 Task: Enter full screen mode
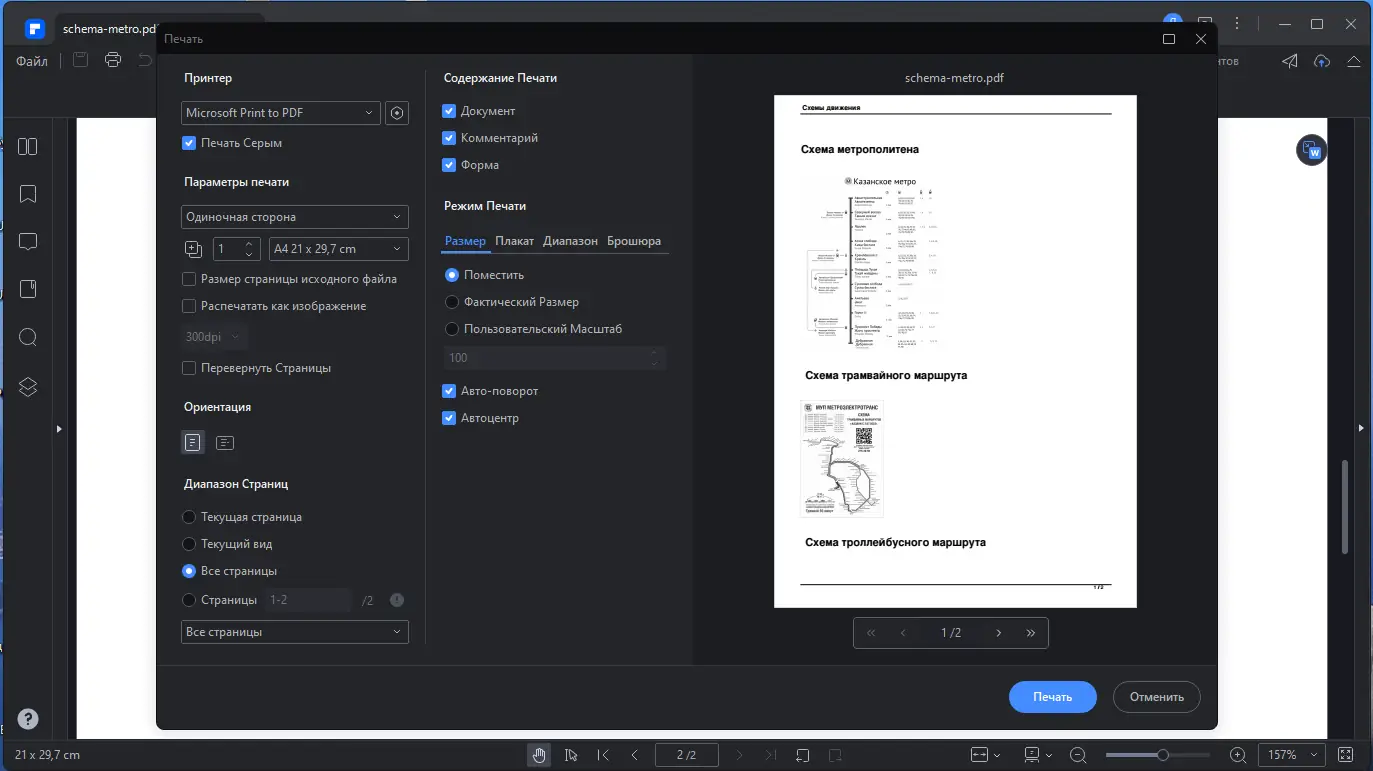coord(1345,755)
